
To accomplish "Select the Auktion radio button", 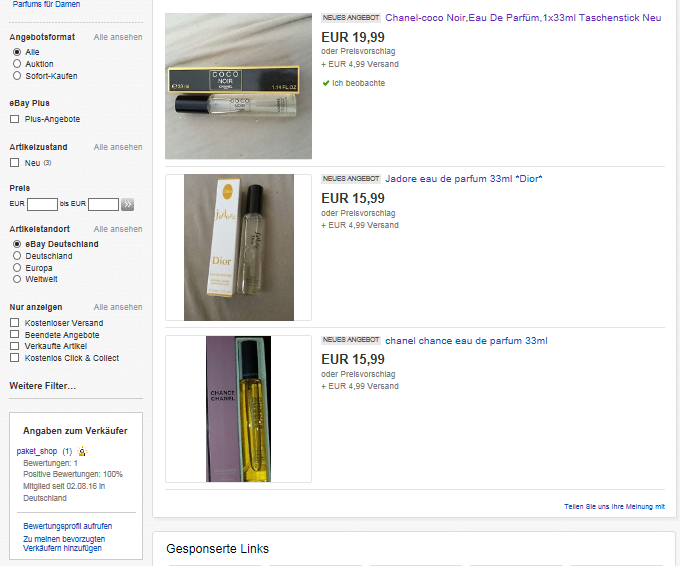I will pyautogui.click(x=17, y=64).
